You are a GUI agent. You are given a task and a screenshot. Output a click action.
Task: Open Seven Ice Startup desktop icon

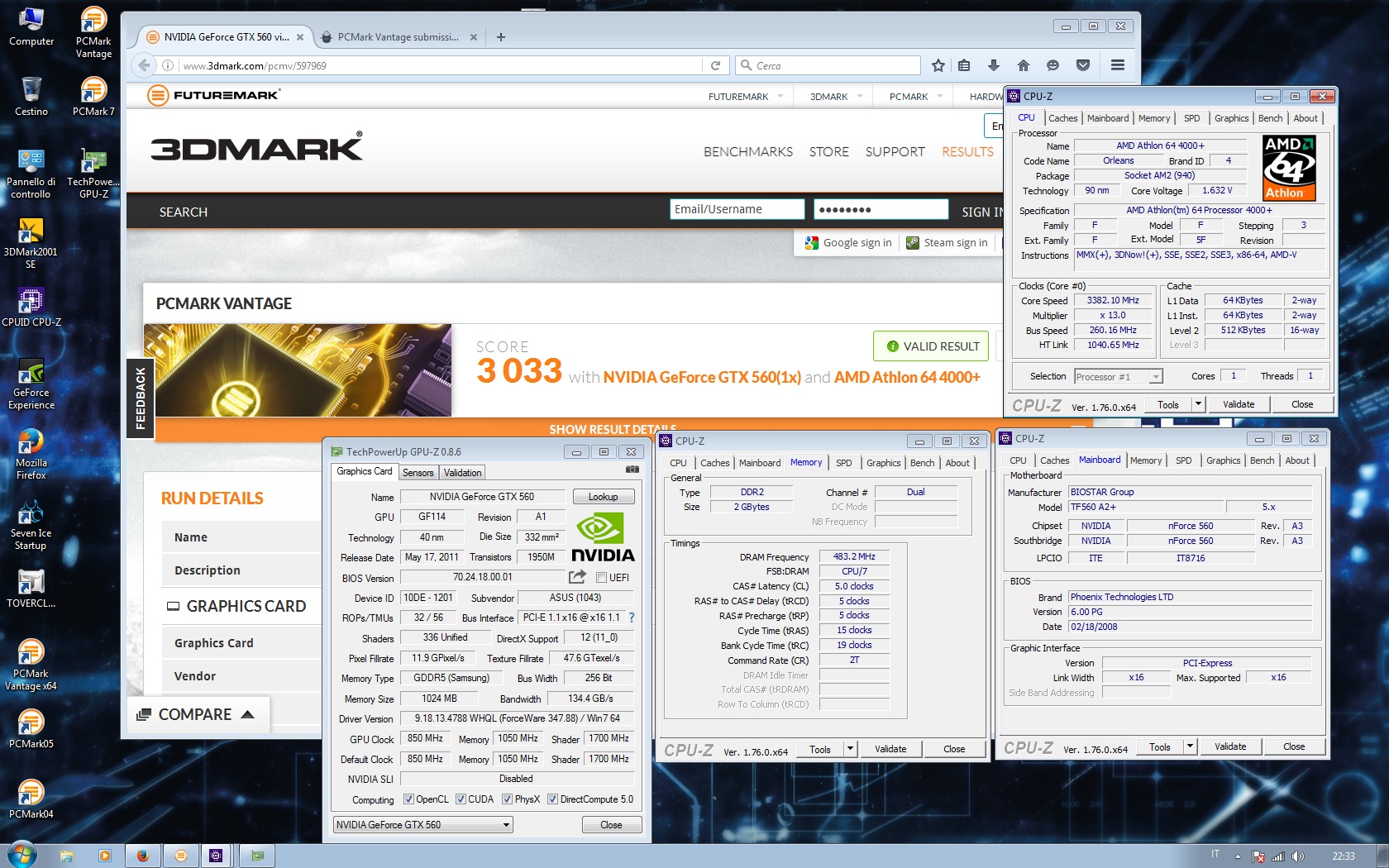point(31,525)
